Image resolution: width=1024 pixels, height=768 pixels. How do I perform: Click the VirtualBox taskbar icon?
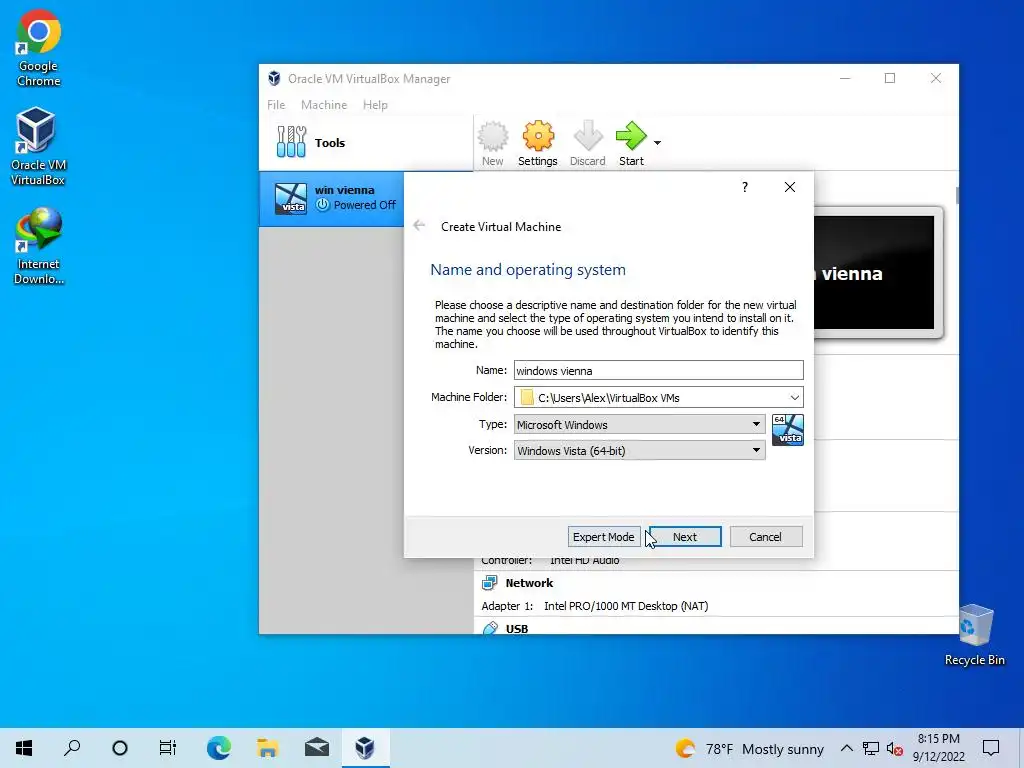tap(365, 748)
